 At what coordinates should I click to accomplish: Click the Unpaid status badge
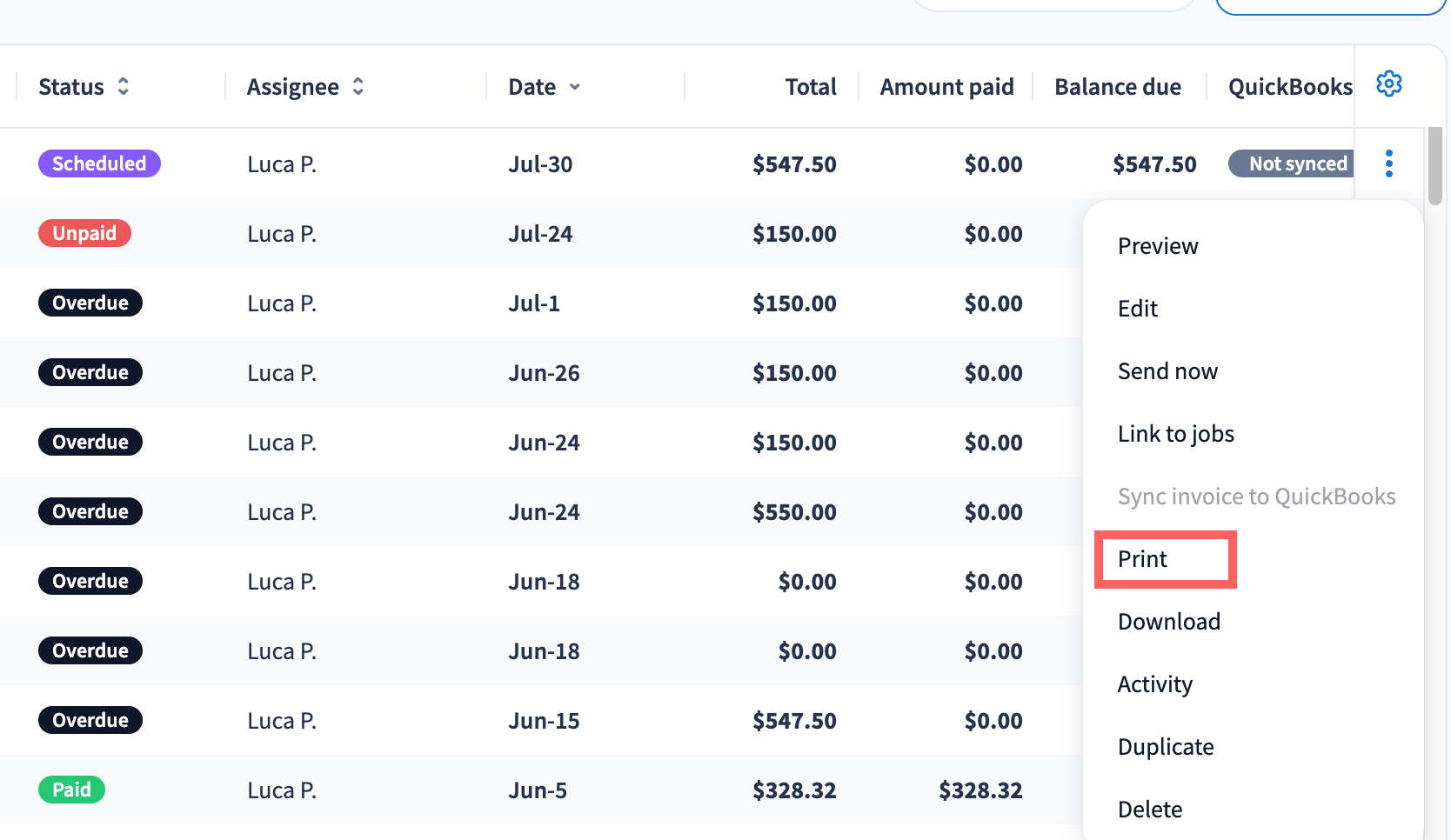[84, 233]
